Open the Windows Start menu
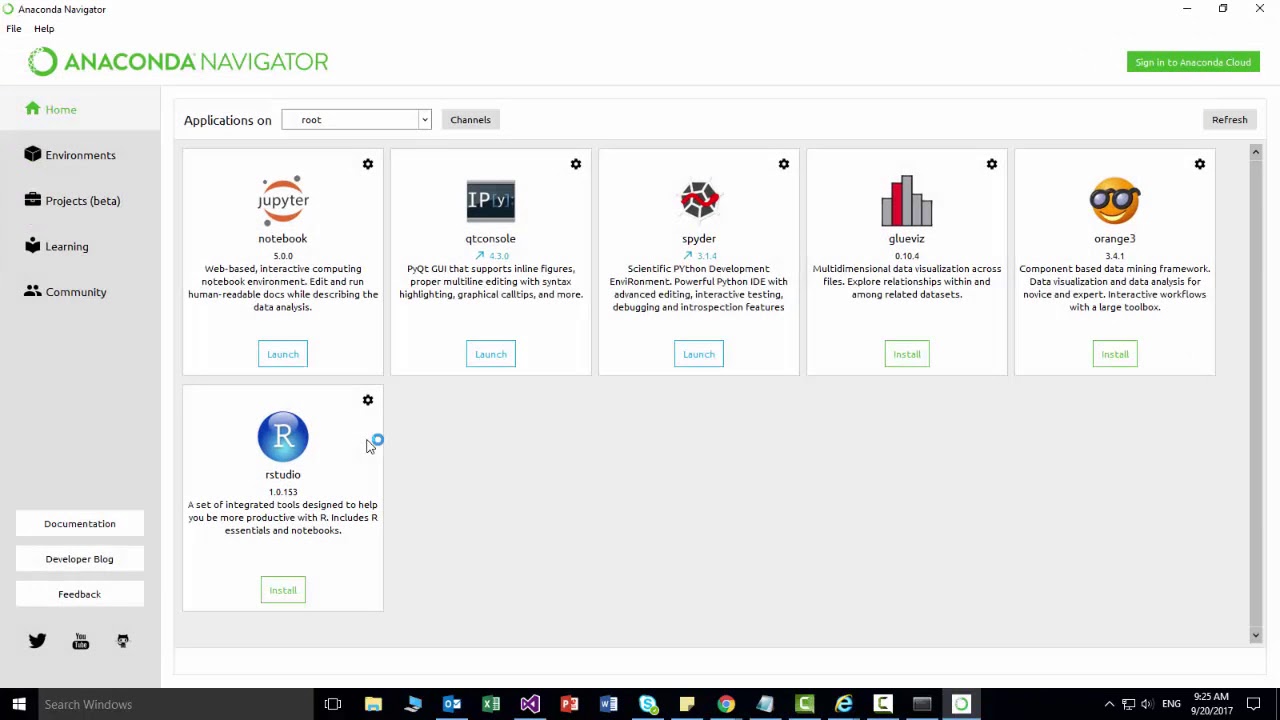1280x720 pixels. 19,704
